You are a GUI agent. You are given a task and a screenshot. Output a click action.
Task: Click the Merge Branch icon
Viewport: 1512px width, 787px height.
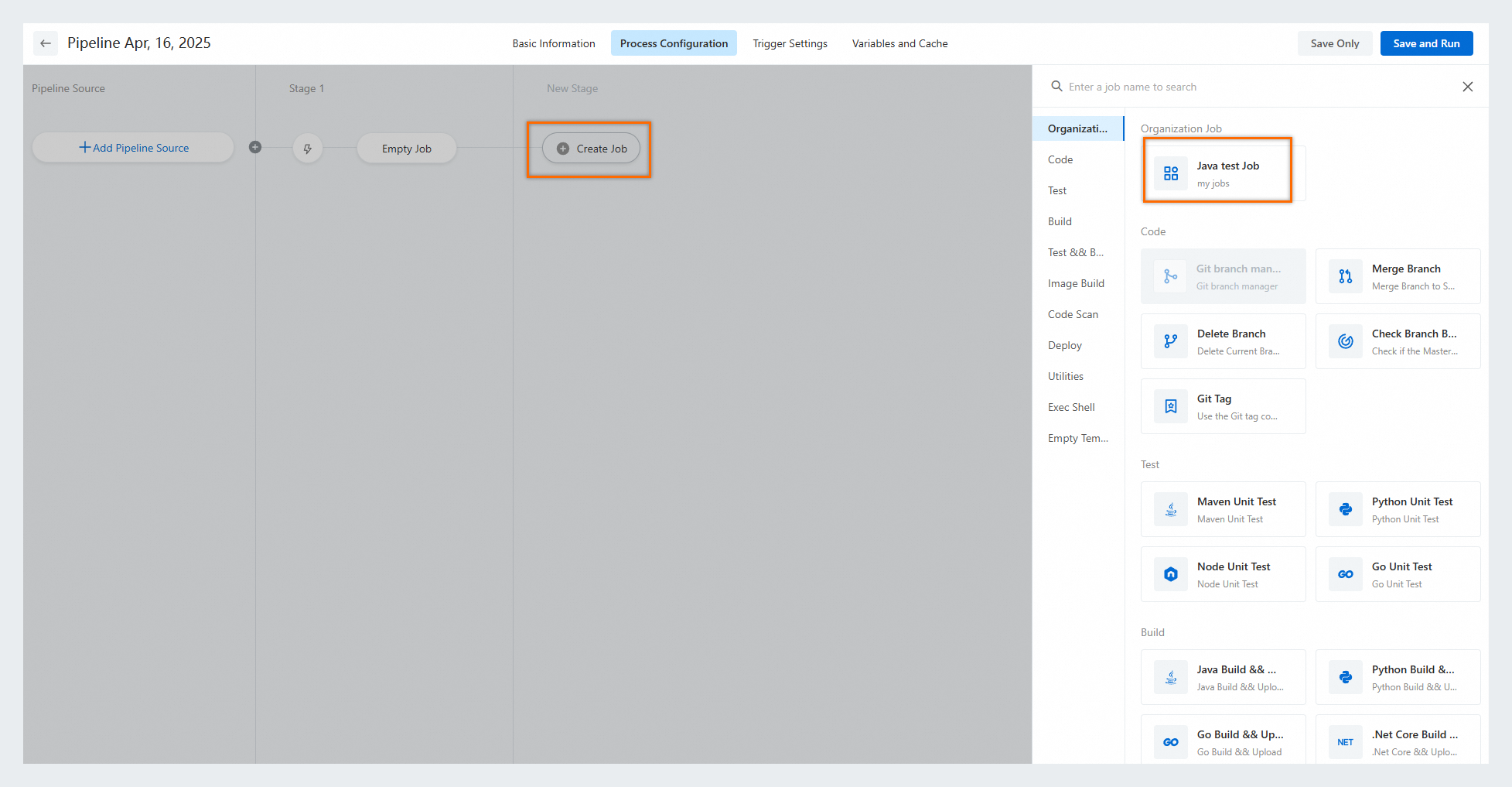(1346, 276)
